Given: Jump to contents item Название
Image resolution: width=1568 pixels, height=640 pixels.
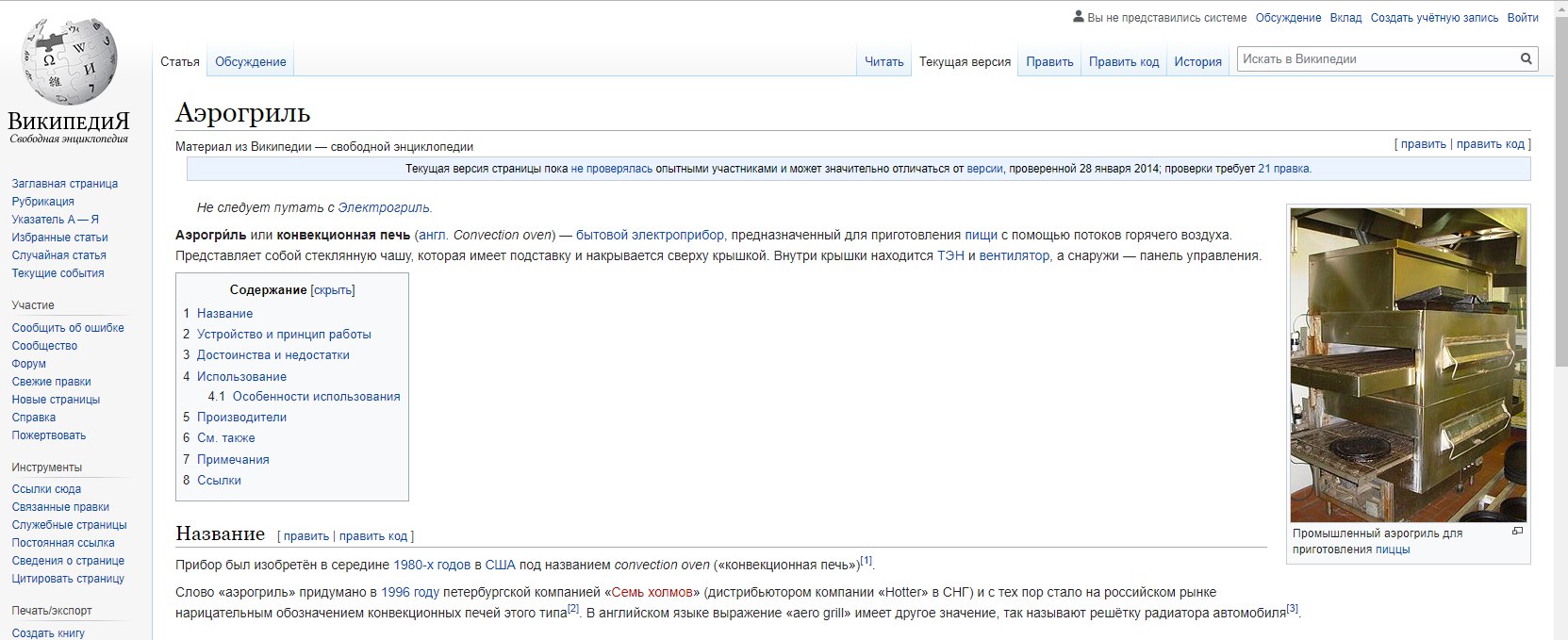Looking at the screenshot, I should point(224,314).
